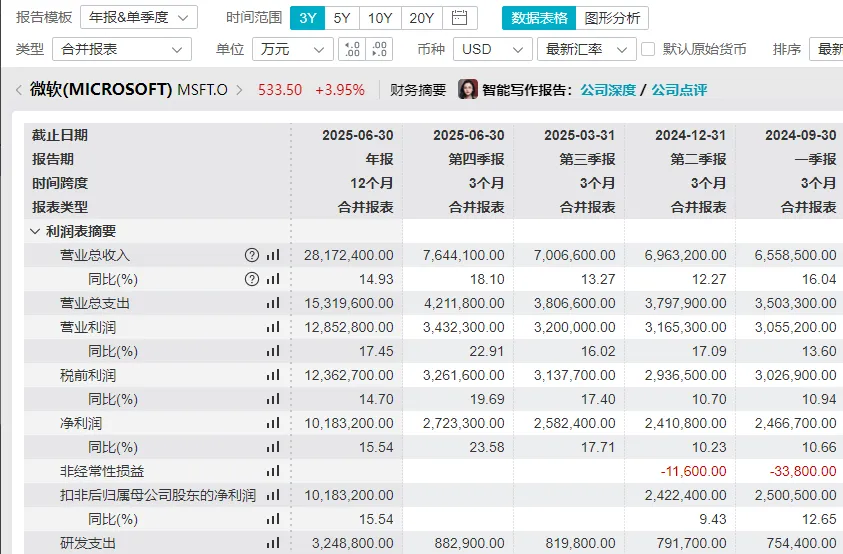The image size is (843, 554).
Task: Click help question mark for 营业总收入 同比
Action: pos(252,279)
